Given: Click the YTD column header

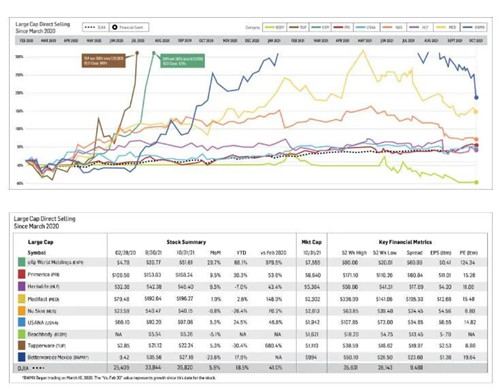Looking at the screenshot, I should click(241, 253).
